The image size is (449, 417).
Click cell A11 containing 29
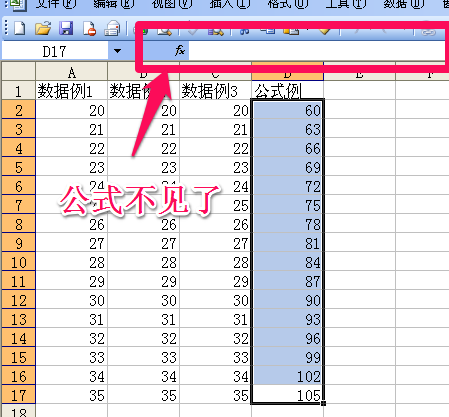71,281
